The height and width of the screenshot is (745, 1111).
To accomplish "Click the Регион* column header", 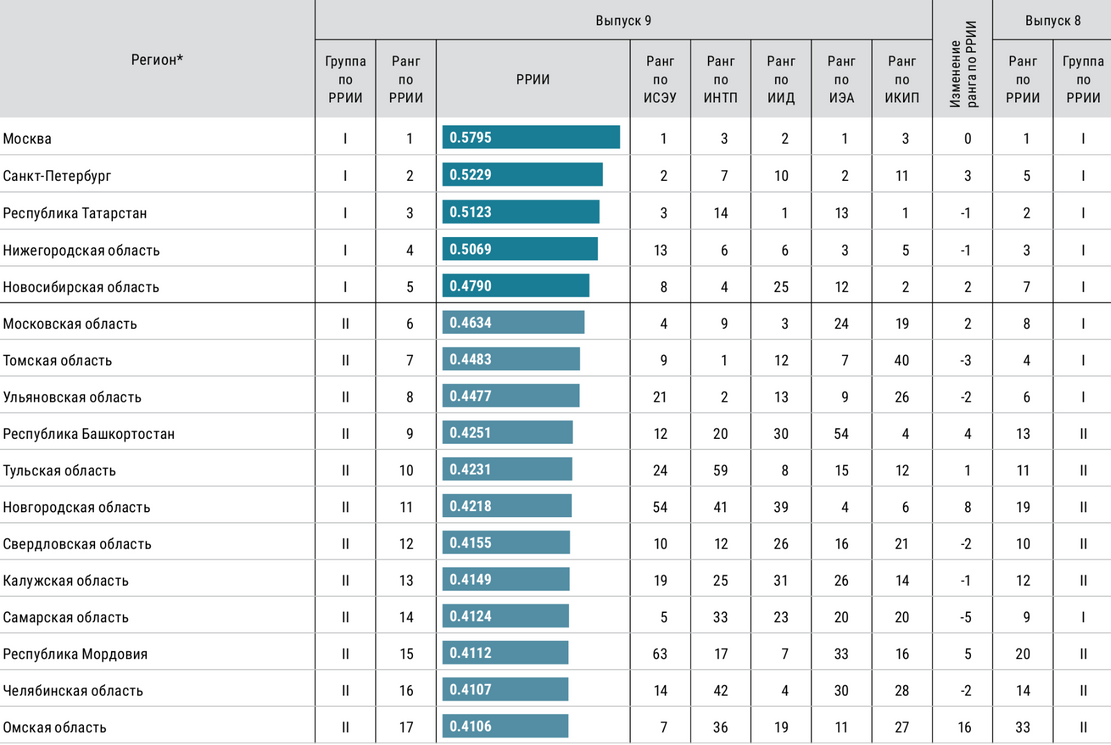I will point(157,60).
